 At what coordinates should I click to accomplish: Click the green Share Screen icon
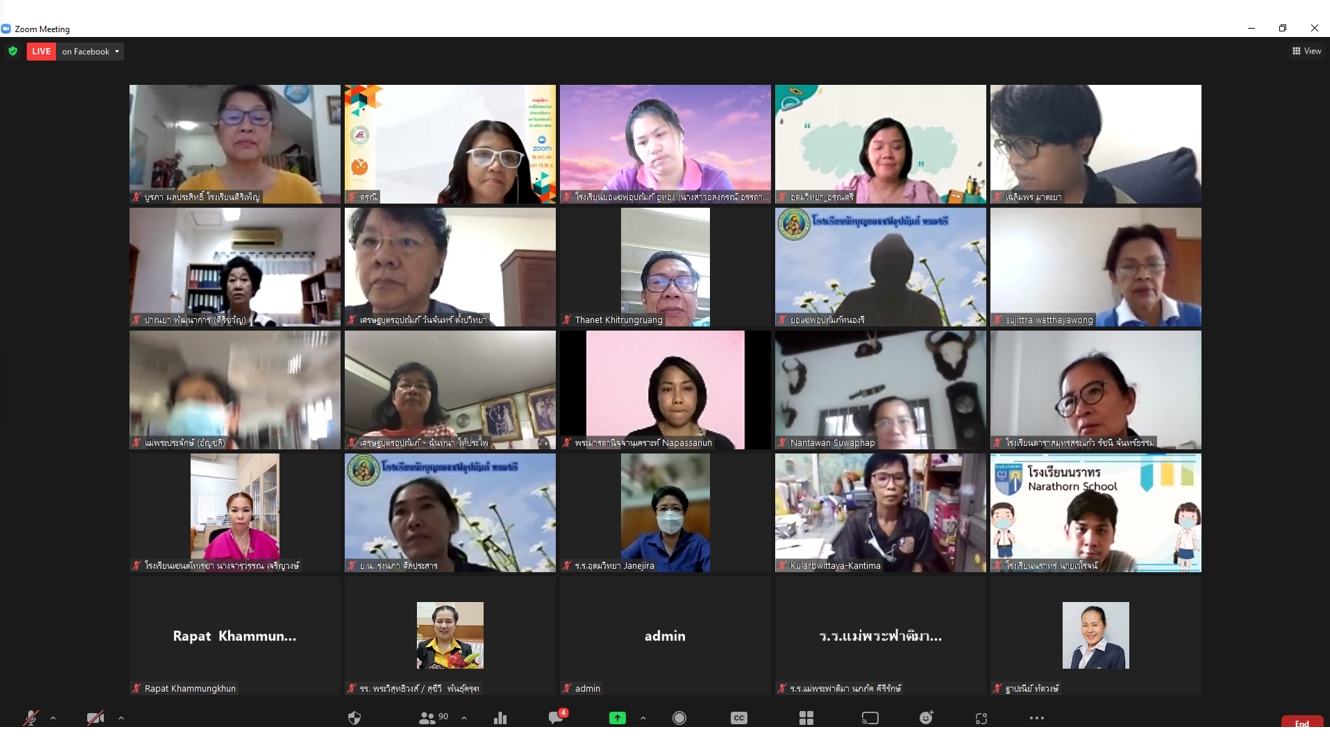click(617, 718)
